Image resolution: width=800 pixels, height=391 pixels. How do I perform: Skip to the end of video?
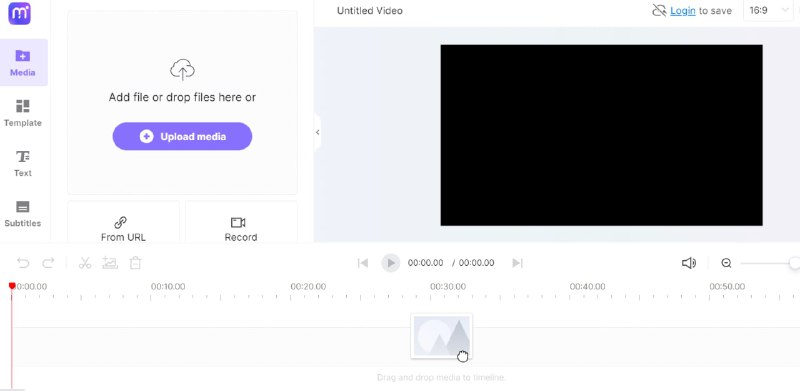tap(517, 263)
